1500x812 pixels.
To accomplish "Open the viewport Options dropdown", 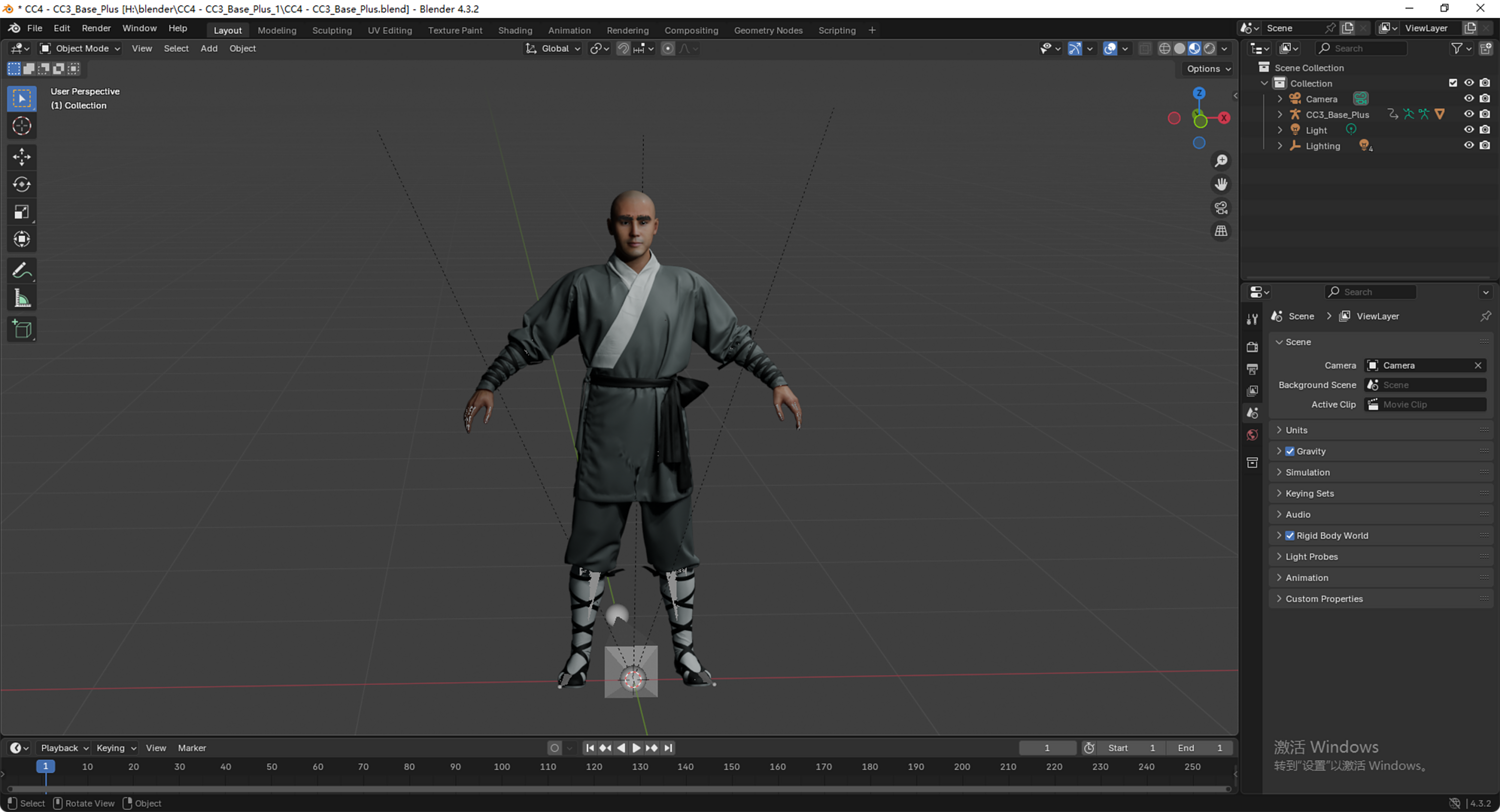I will click(x=1209, y=69).
